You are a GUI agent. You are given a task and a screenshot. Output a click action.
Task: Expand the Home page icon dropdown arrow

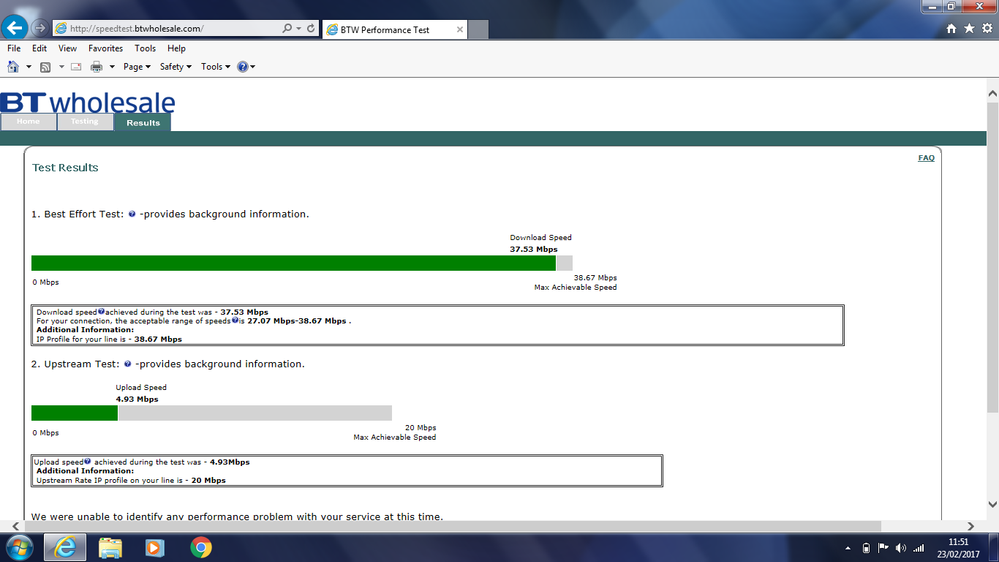[x=29, y=67]
